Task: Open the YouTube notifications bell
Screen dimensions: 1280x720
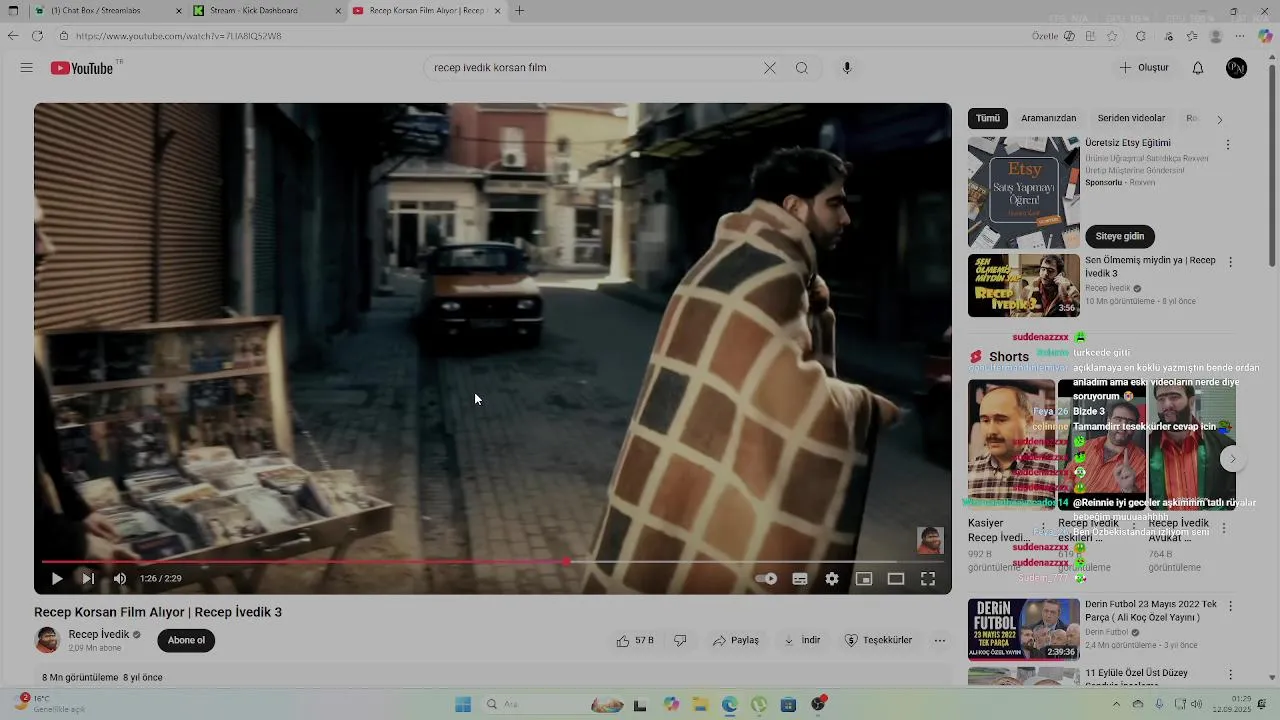Action: (x=1198, y=68)
